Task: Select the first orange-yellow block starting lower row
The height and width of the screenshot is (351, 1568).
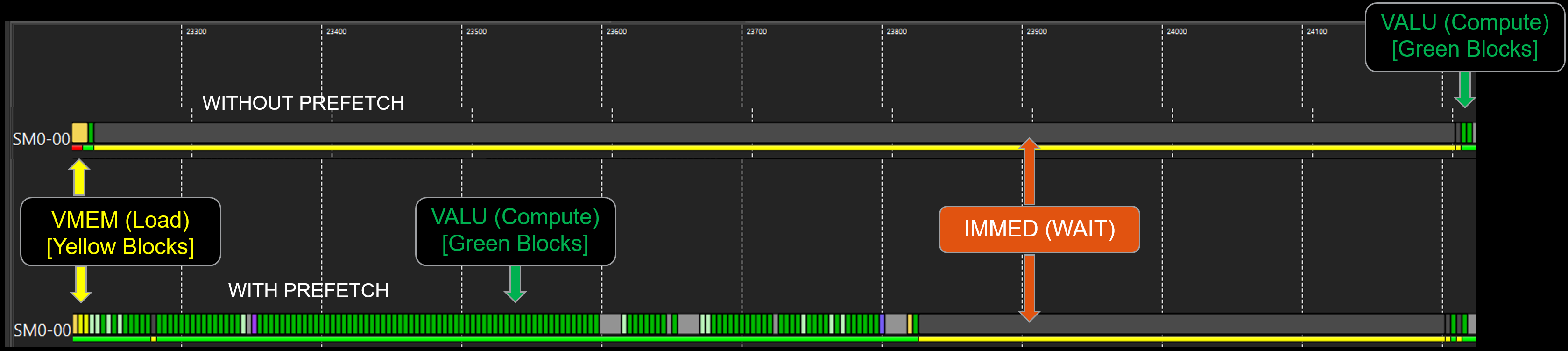Action: [x=76, y=323]
